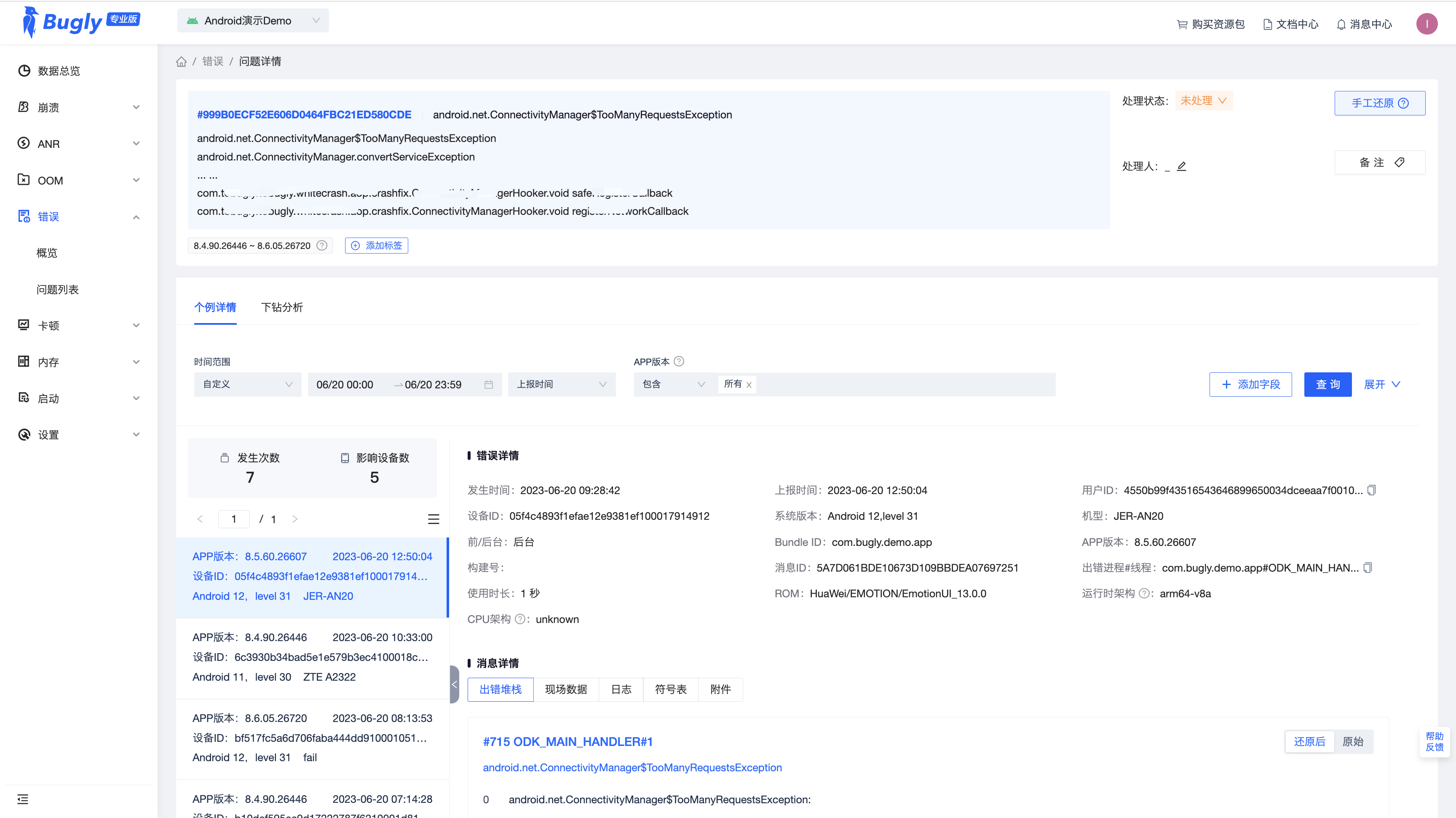Expand the 设置 sidebar menu
The image size is (1456, 818).
click(78, 434)
